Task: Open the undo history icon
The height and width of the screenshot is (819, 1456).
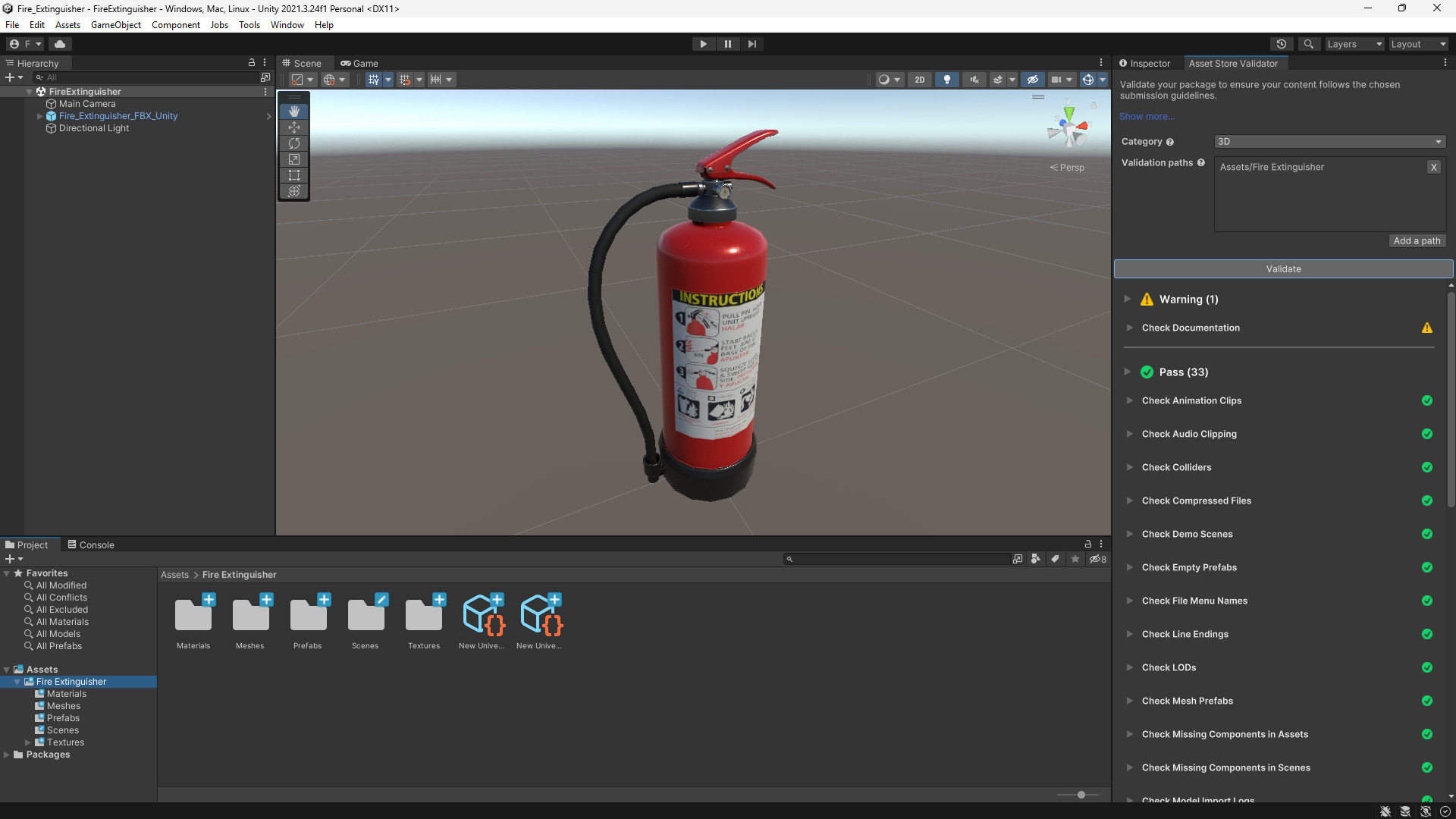Action: tap(1282, 44)
